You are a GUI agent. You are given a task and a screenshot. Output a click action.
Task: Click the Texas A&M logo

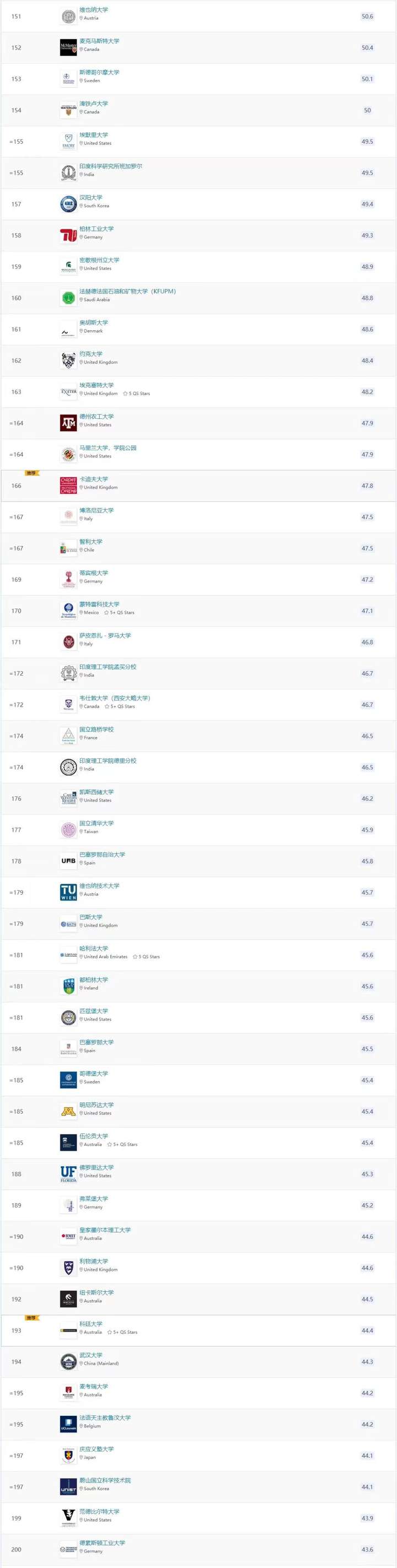[x=68, y=423]
